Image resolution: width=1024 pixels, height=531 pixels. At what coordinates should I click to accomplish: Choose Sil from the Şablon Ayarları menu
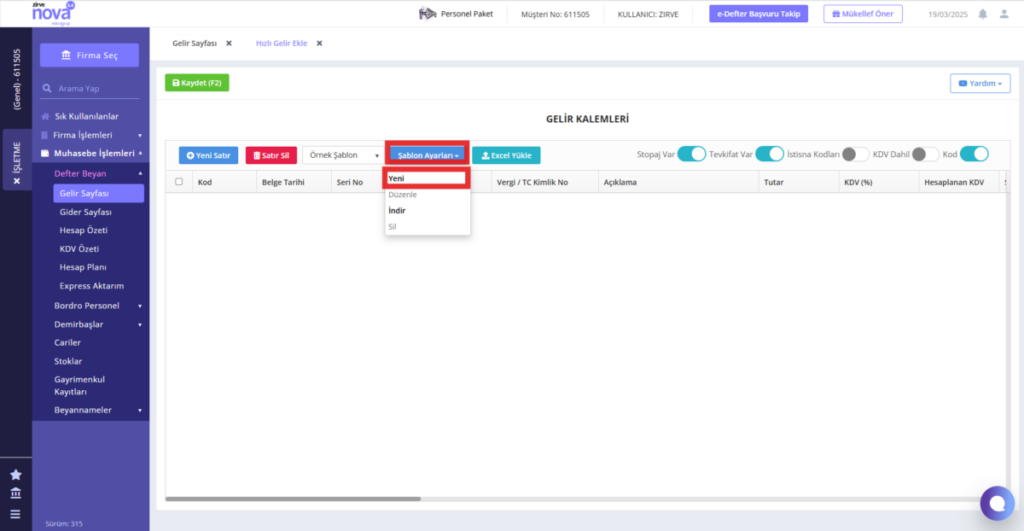coord(426,227)
